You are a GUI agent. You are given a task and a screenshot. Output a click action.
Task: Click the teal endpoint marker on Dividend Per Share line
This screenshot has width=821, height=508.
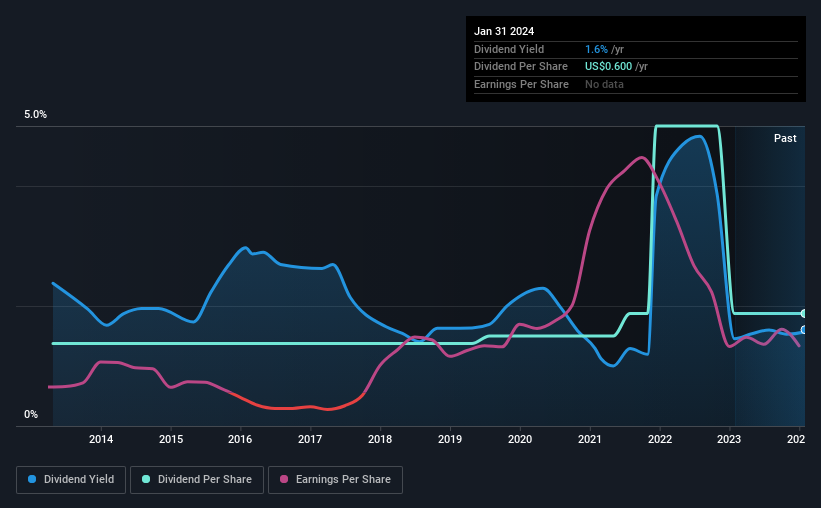click(804, 314)
